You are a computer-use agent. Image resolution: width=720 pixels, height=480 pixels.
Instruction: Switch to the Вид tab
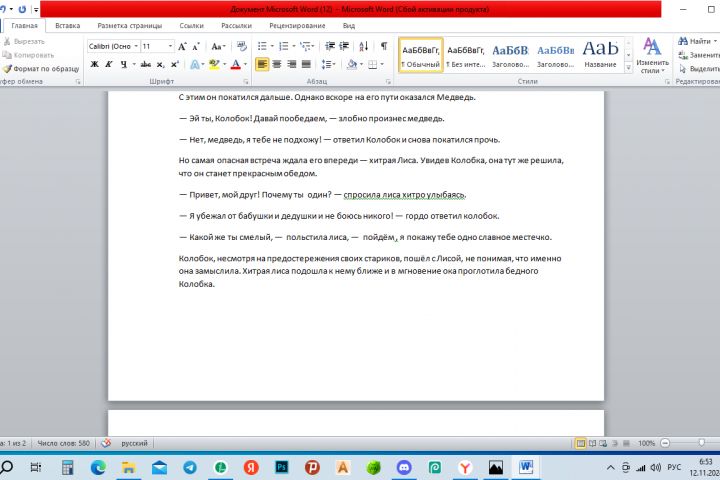point(349,26)
